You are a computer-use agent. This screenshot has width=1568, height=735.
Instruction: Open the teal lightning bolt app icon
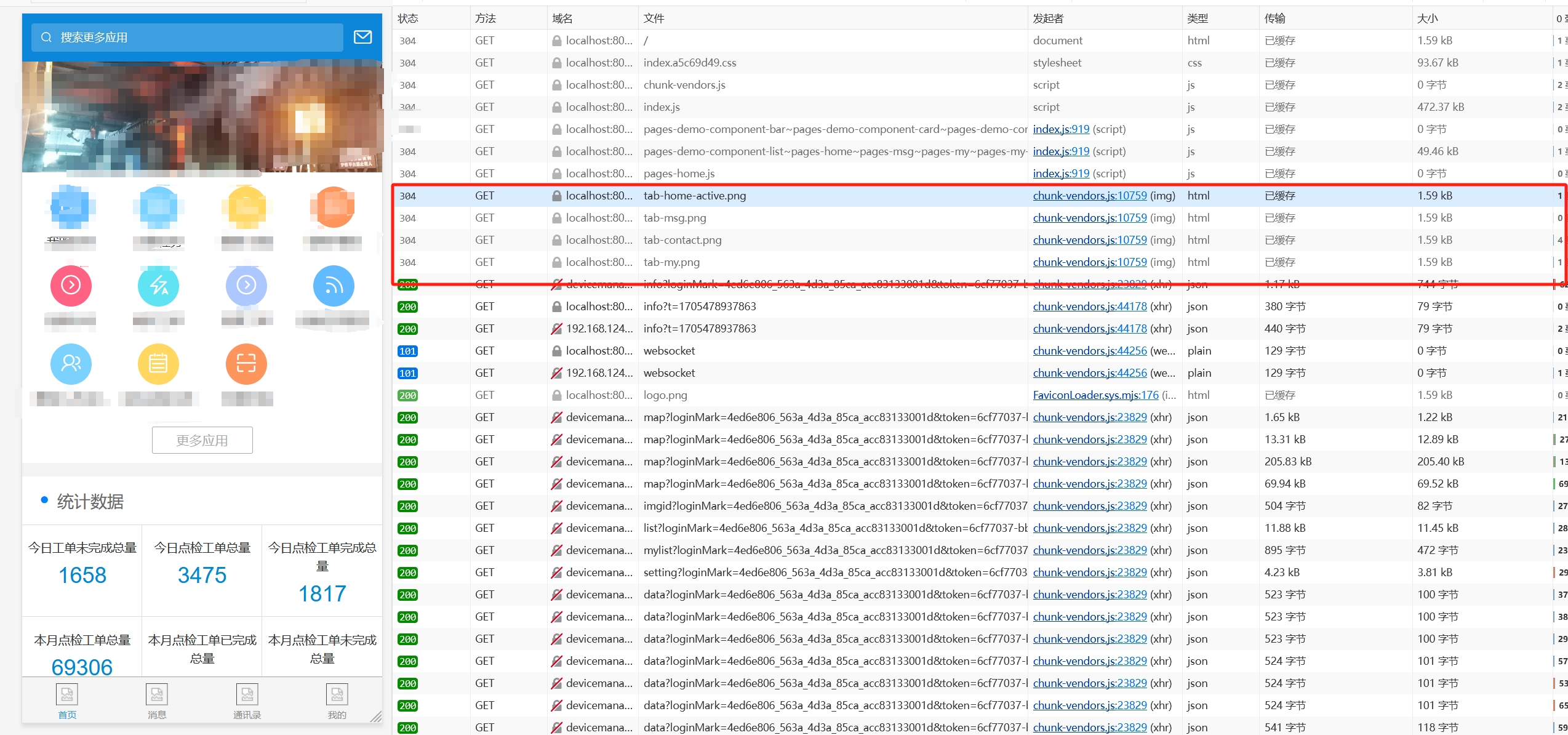coord(159,285)
